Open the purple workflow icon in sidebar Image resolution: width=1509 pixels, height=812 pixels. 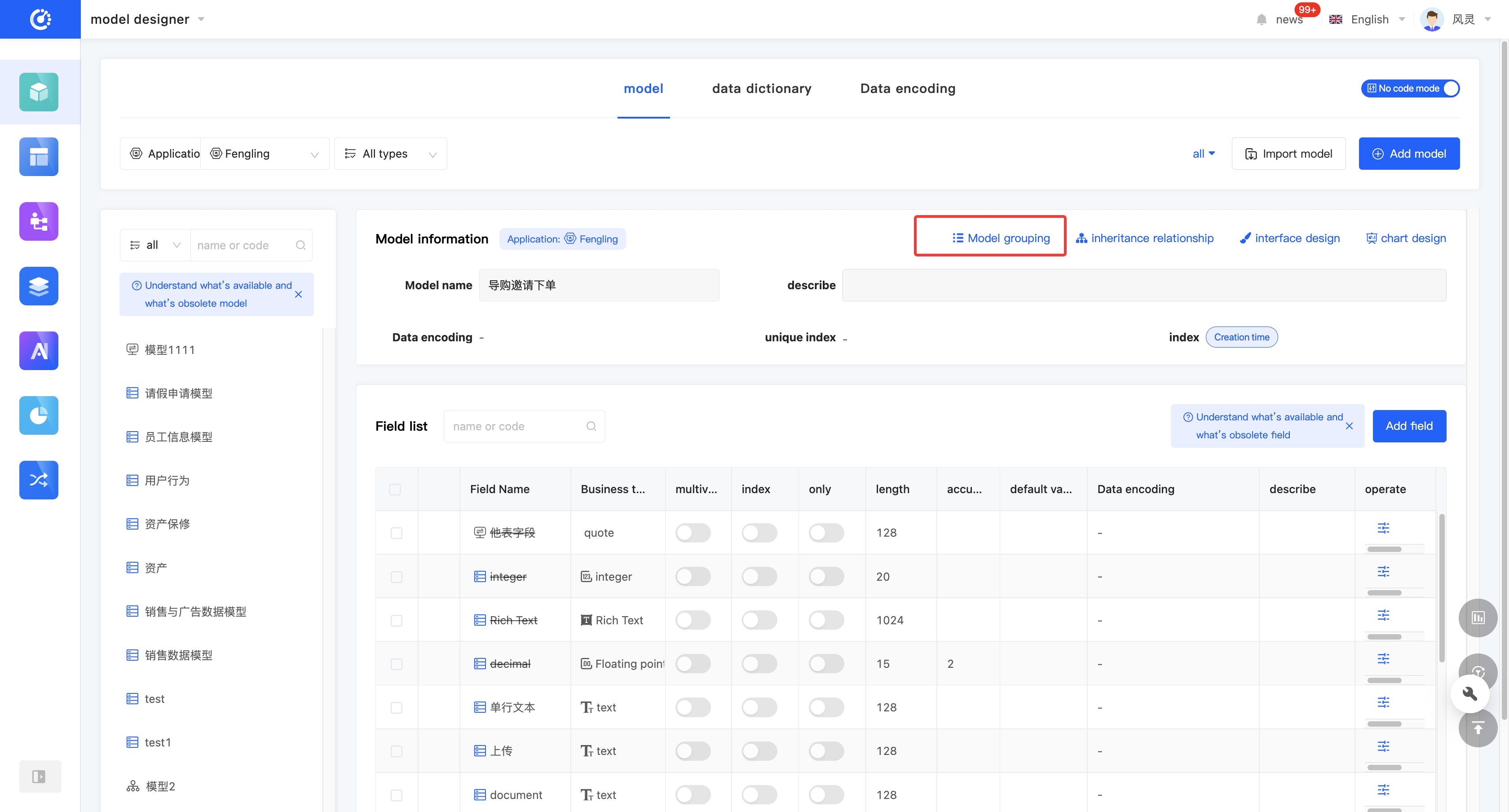[x=39, y=221]
